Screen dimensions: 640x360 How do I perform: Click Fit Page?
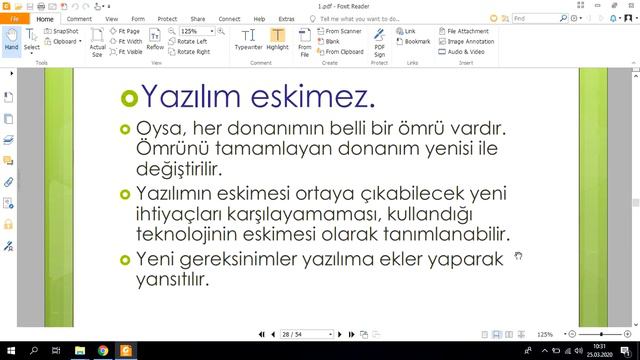pos(125,31)
